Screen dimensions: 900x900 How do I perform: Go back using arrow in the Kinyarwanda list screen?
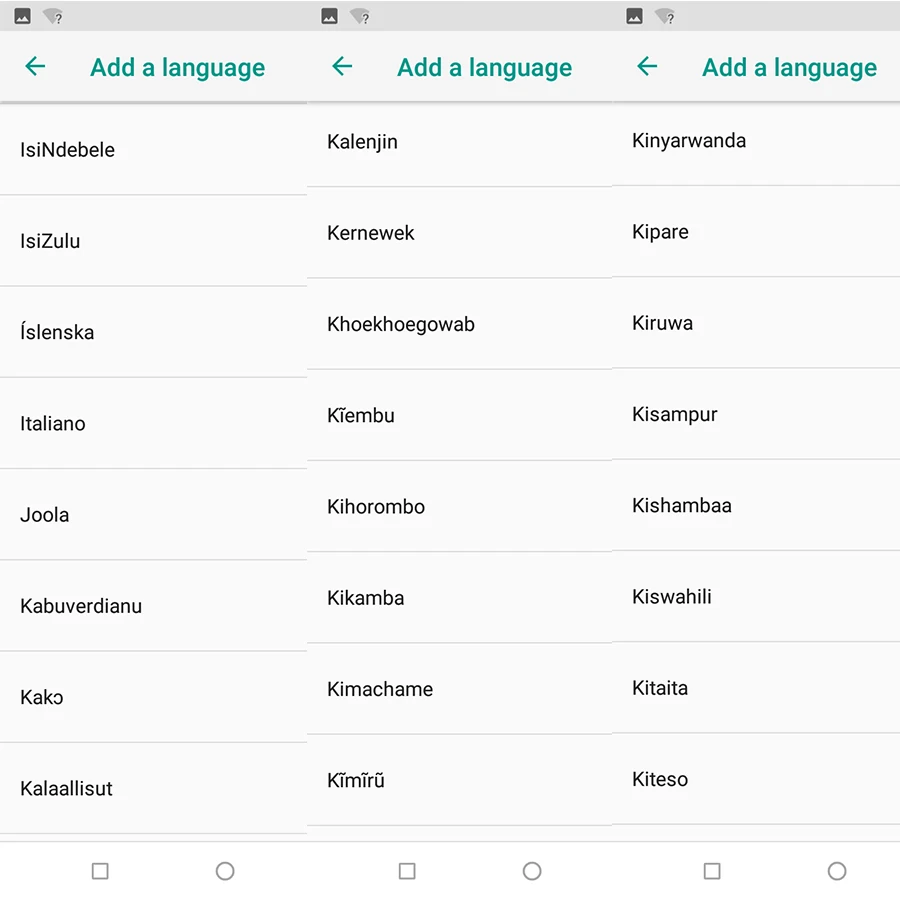click(647, 67)
